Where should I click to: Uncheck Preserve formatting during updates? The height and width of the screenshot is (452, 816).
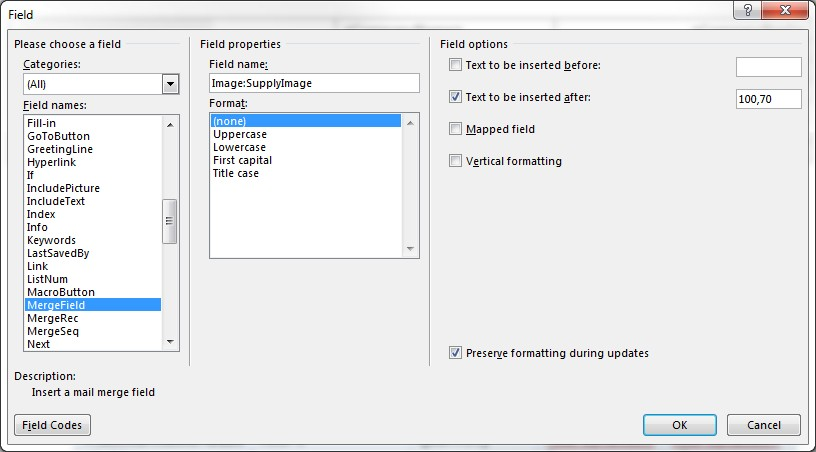point(456,353)
